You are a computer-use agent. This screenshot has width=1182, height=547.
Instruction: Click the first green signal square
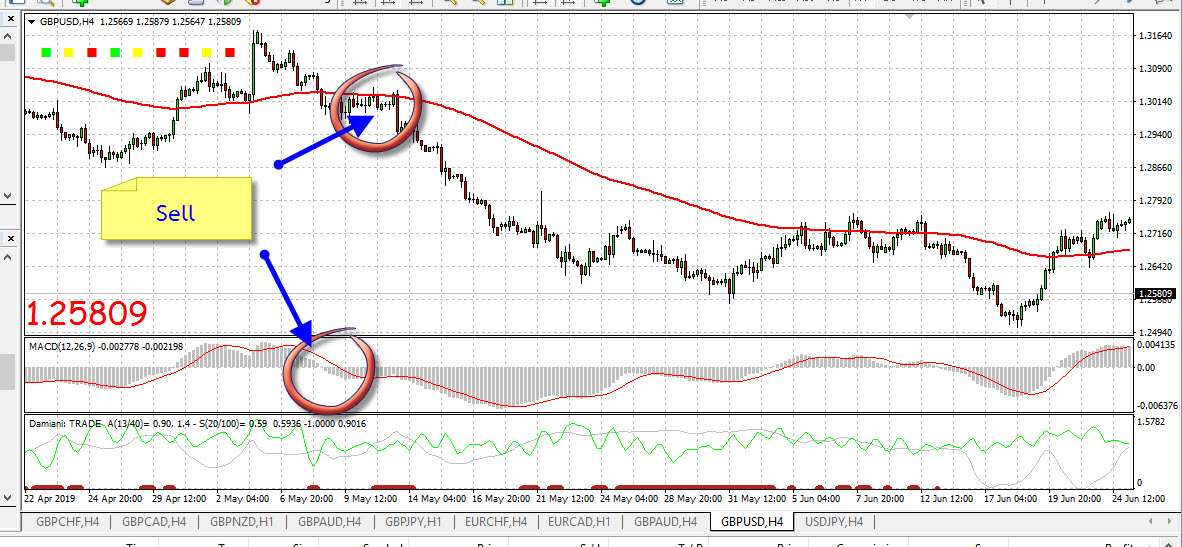pos(45,51)
